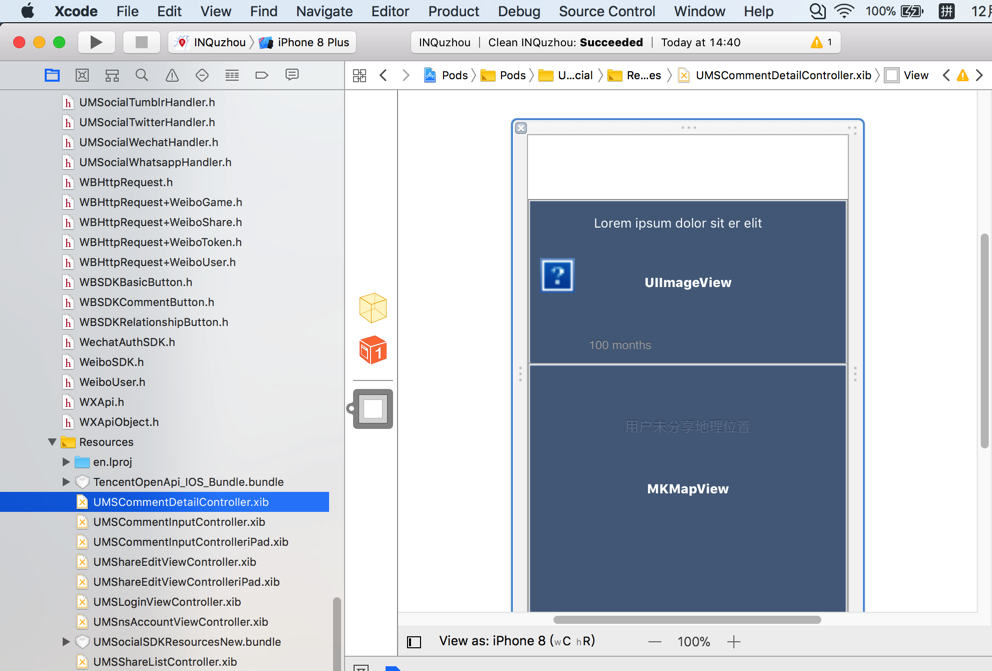992x671 pixels.
Task: Expand UMSocialSDKResourcesNew.bundle
Action: tap(66, 642)
